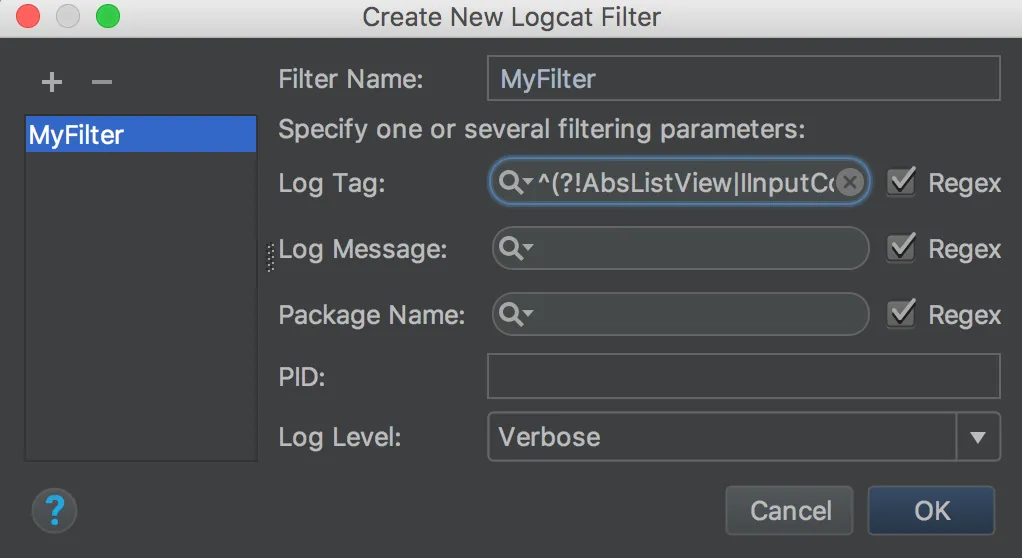
Task: Disable Regex for Log Message
Action: tap(902, 248)
